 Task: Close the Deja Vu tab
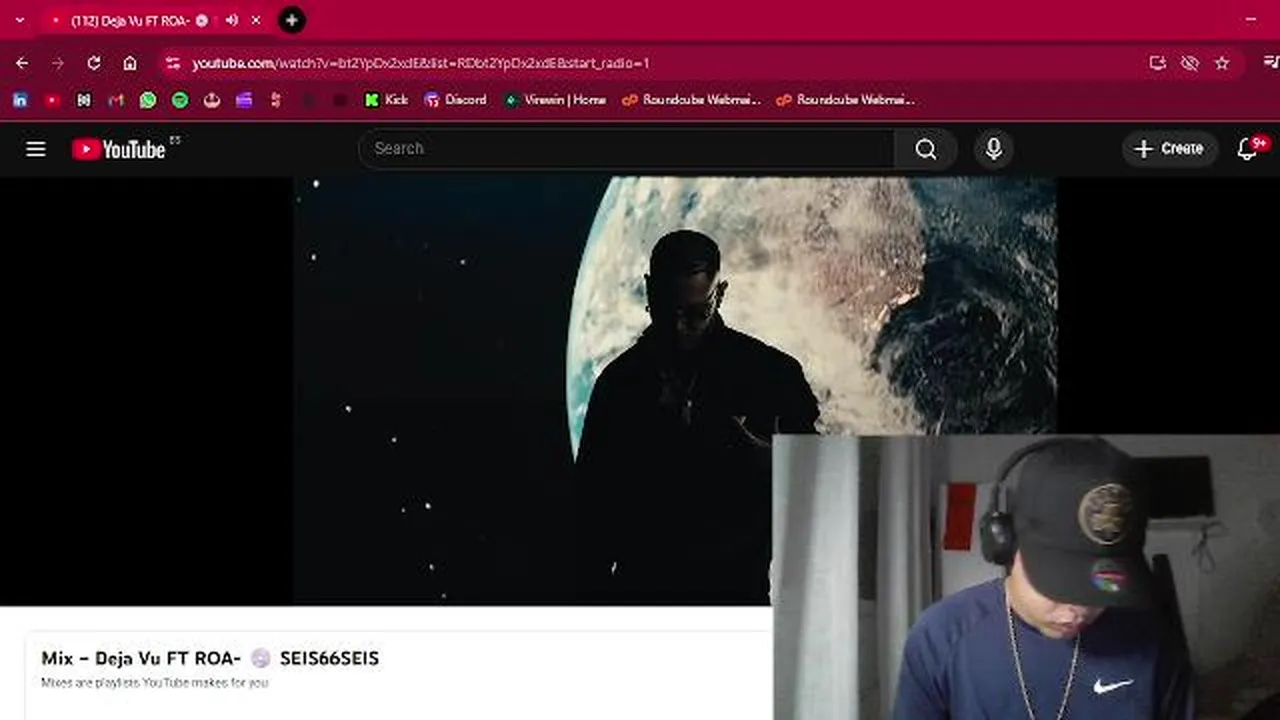pos(256,20)
